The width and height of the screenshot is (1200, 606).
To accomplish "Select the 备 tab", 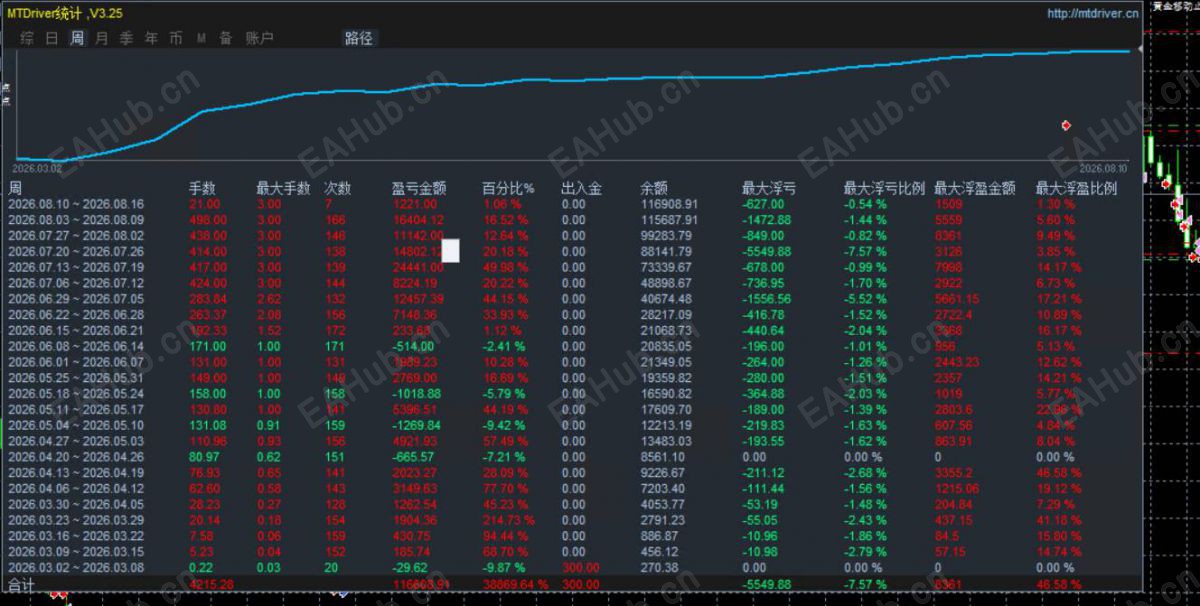I will point(226,38).
